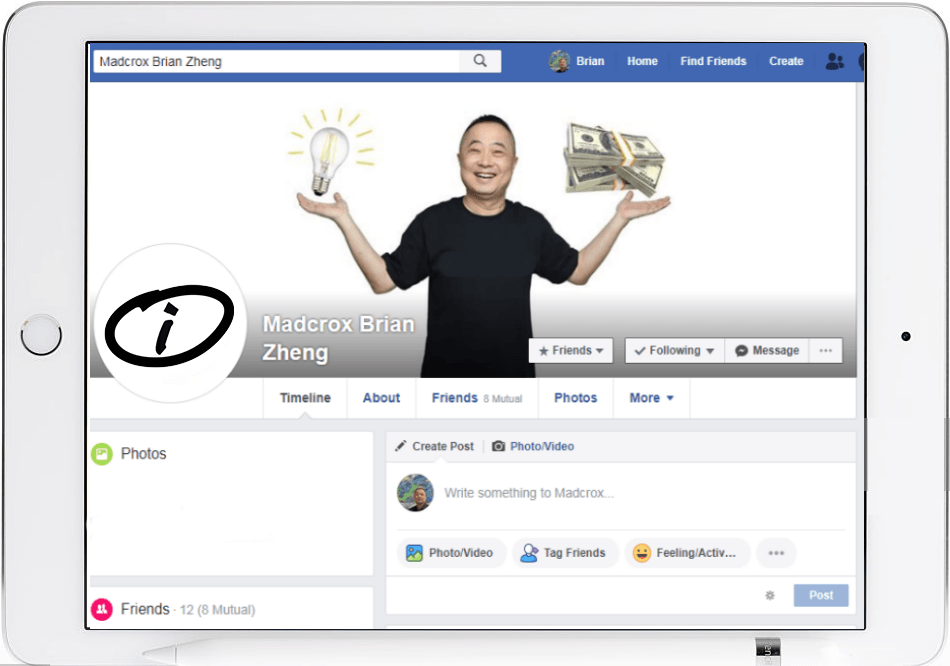The width and height of the screenshot is (950, 666).
Task: Open the friend requests icon in top bar
Action: click(x=834, y=61)
